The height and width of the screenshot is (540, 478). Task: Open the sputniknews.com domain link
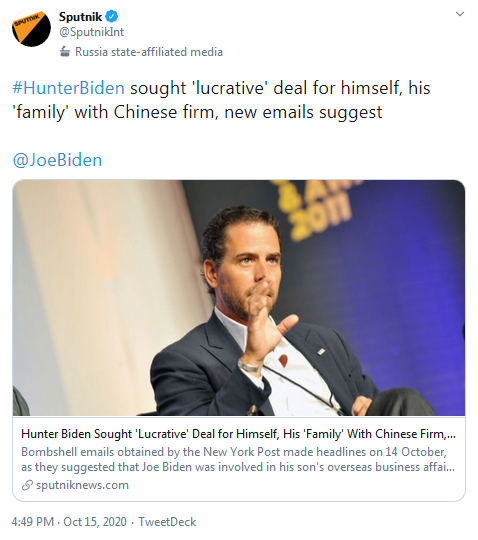[82, 485]
